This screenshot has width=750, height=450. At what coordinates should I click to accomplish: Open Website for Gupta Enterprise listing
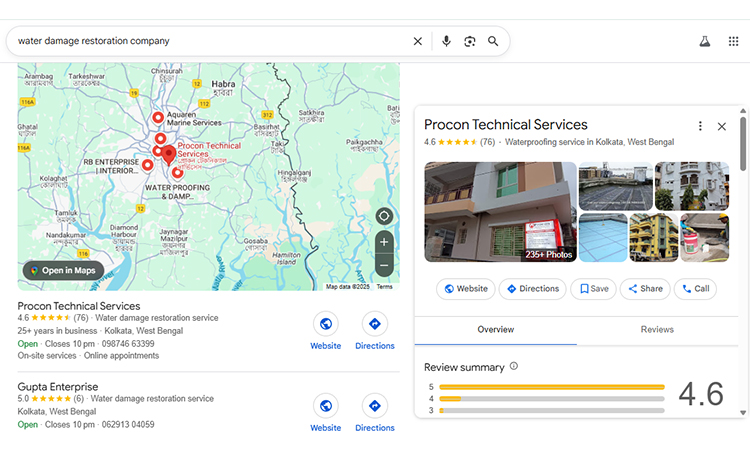click(x=326, y=413)
